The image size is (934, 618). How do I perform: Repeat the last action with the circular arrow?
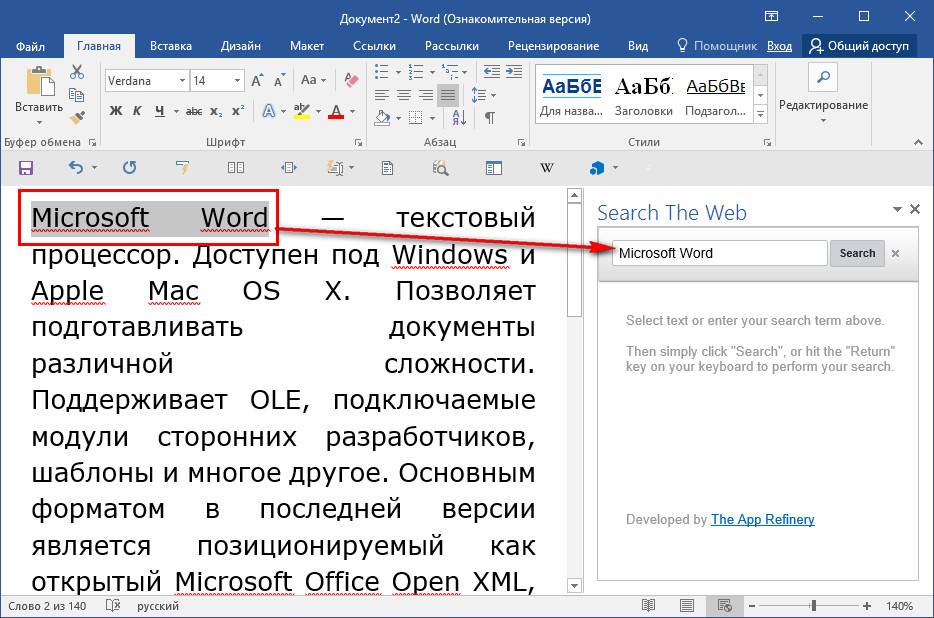click(129, 167)
